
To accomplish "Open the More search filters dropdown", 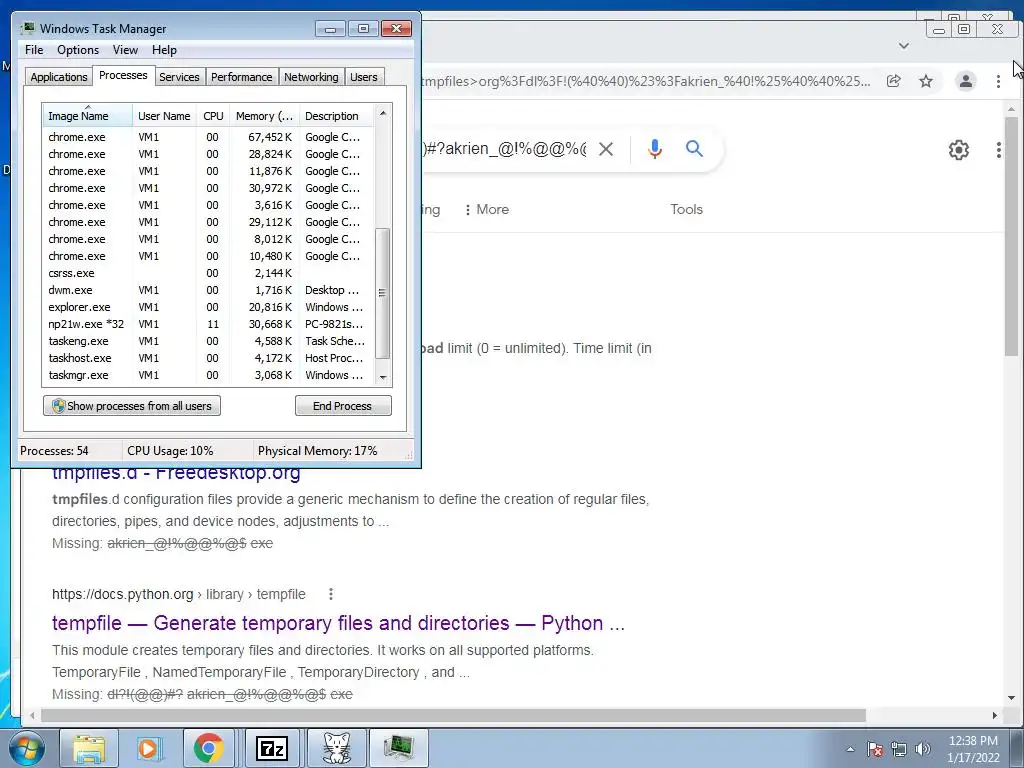I will click(487, 210).
